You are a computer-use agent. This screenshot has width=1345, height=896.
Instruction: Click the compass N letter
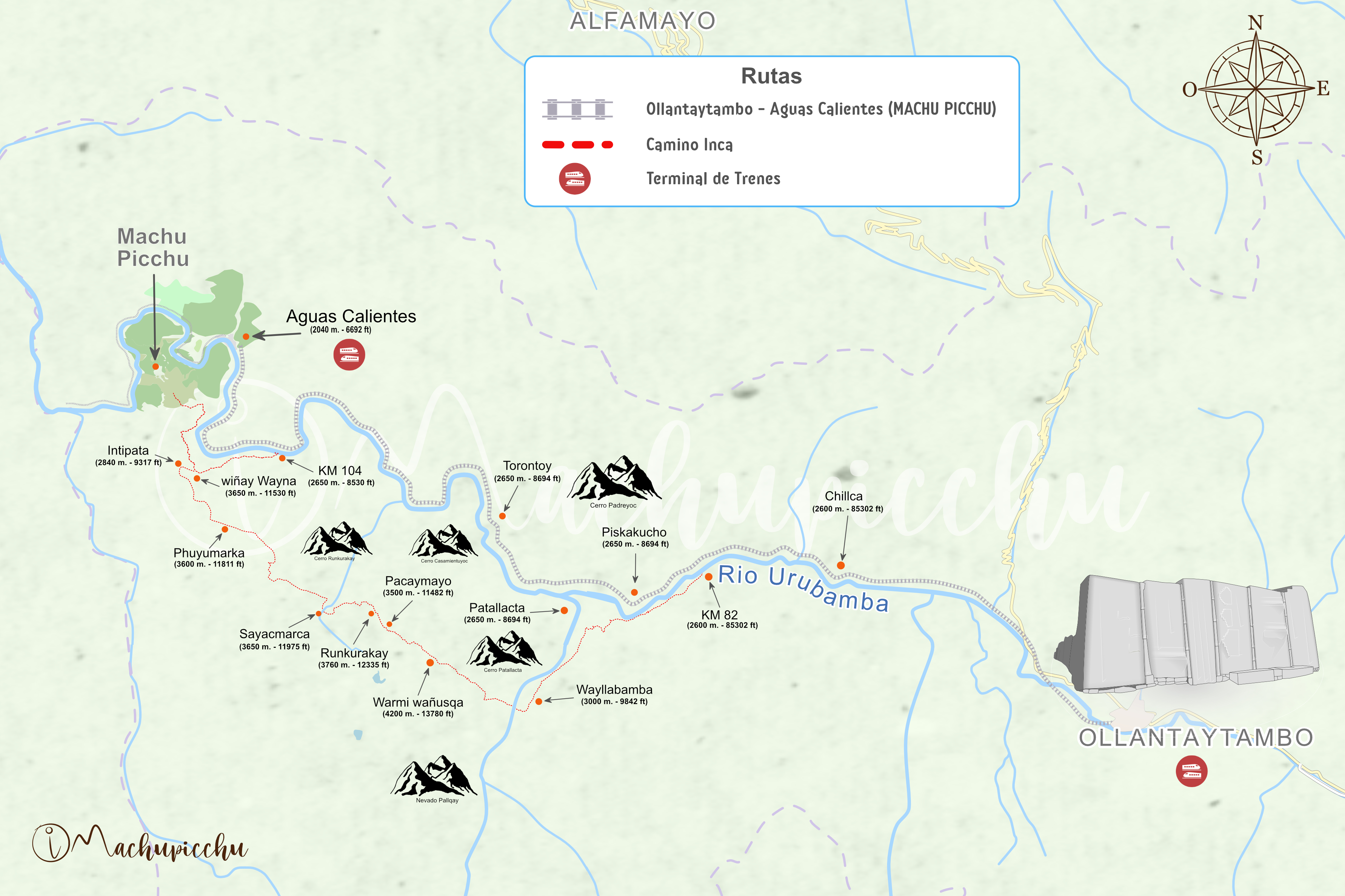[1255, 23]
